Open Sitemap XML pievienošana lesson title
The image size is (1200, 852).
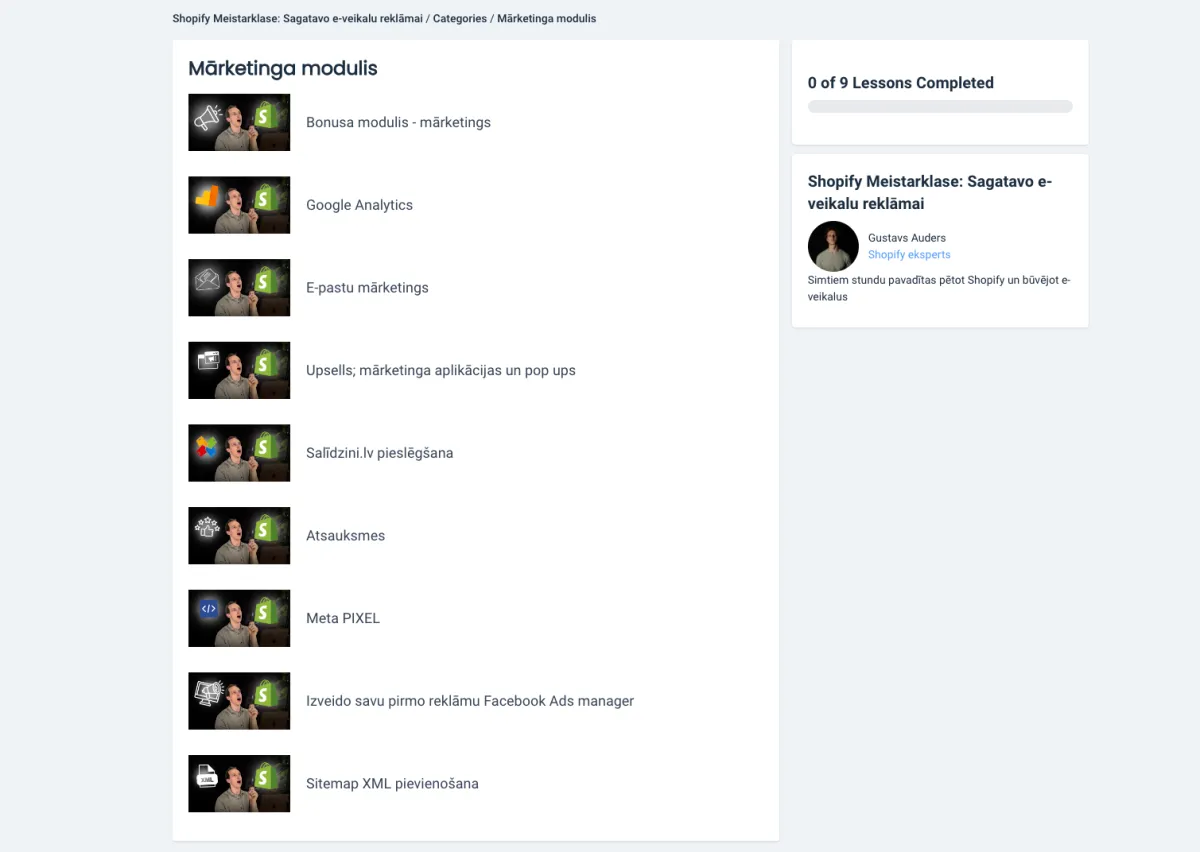[x=392, y=783]
